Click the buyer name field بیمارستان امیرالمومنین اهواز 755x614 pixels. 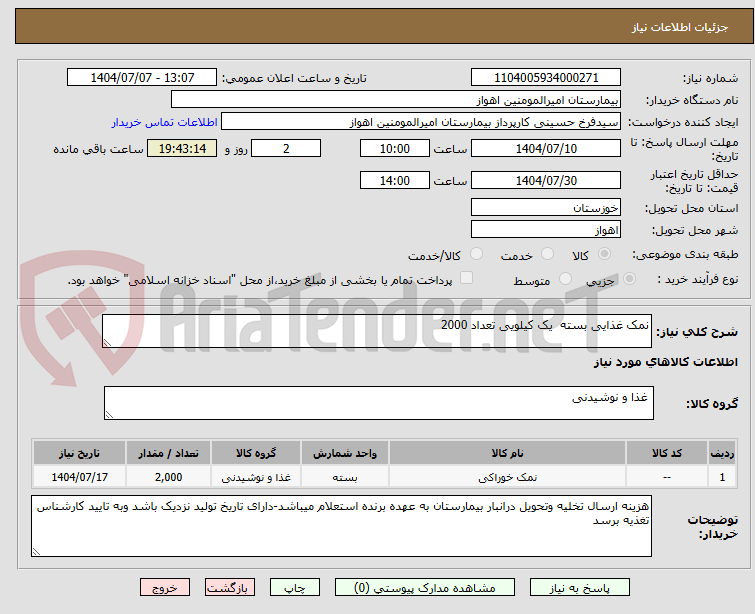click(396, 100)
